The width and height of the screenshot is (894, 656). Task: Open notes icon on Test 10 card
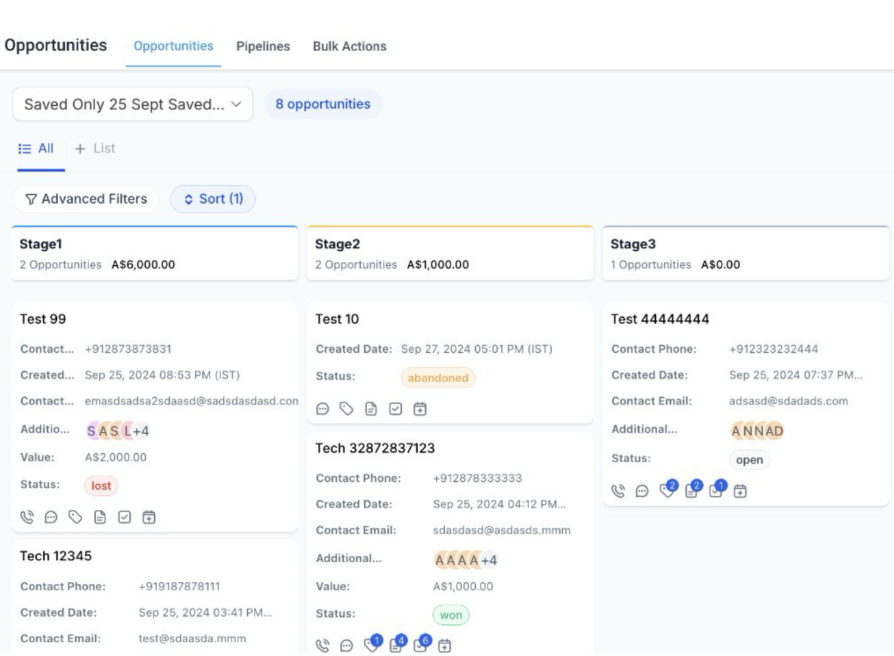371,409
